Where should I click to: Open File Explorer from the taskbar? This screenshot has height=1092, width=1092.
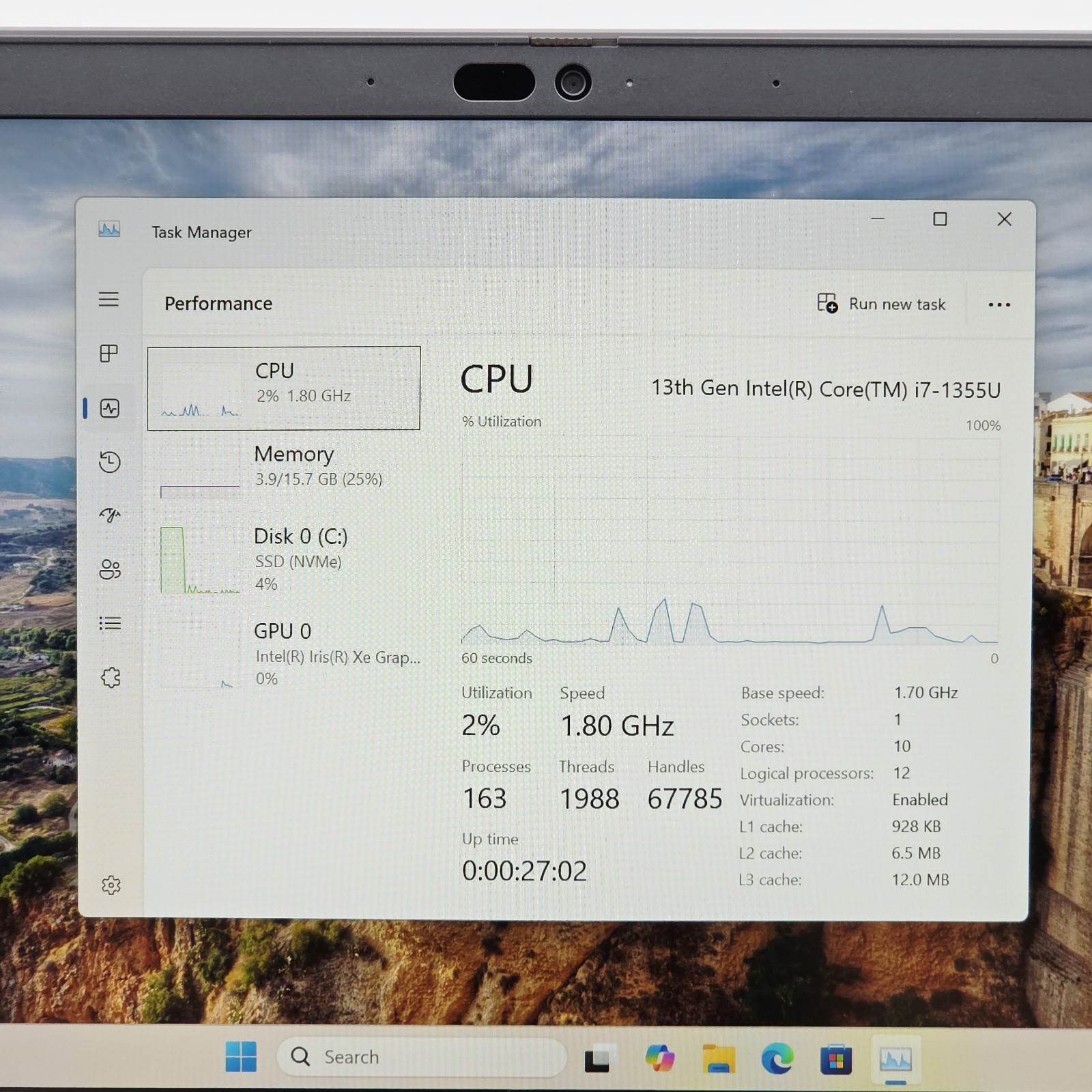(x=719, y=1059)
